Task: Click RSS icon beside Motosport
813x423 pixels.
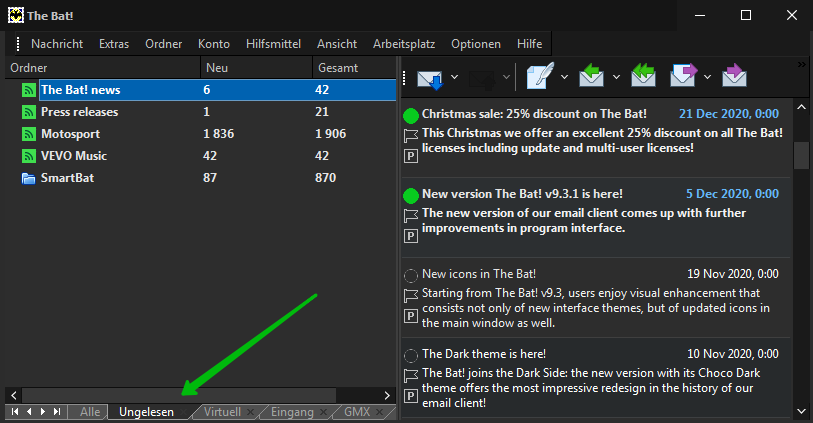Action: 29,134
